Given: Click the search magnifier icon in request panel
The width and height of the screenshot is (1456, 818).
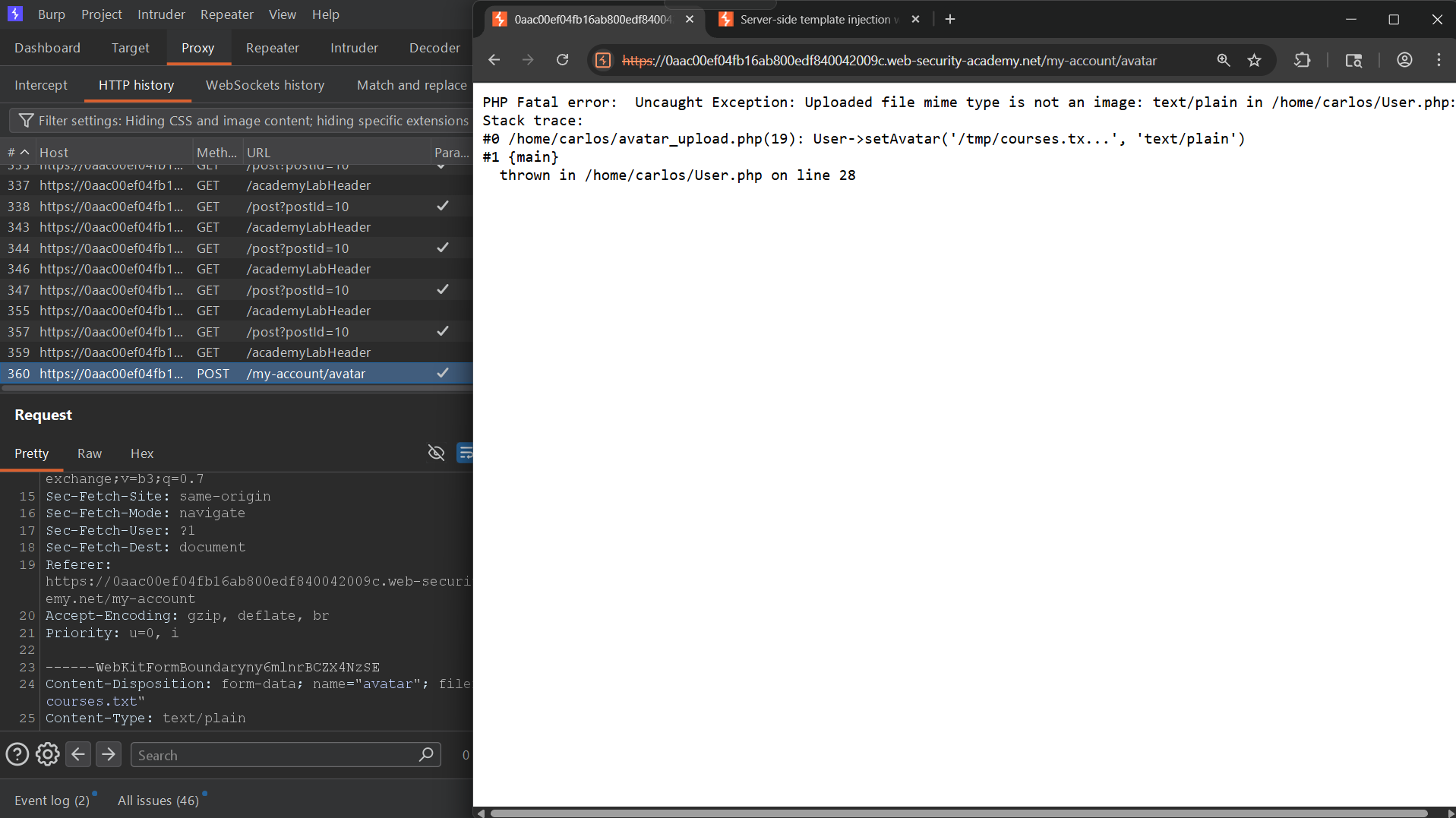Looking at the screenshot, I should [427, 754].
